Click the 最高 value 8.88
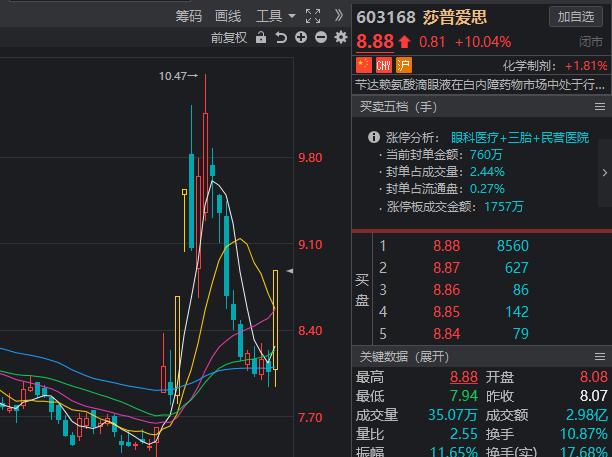The width and height of the screenshot is (612, 457). point(464,377)
